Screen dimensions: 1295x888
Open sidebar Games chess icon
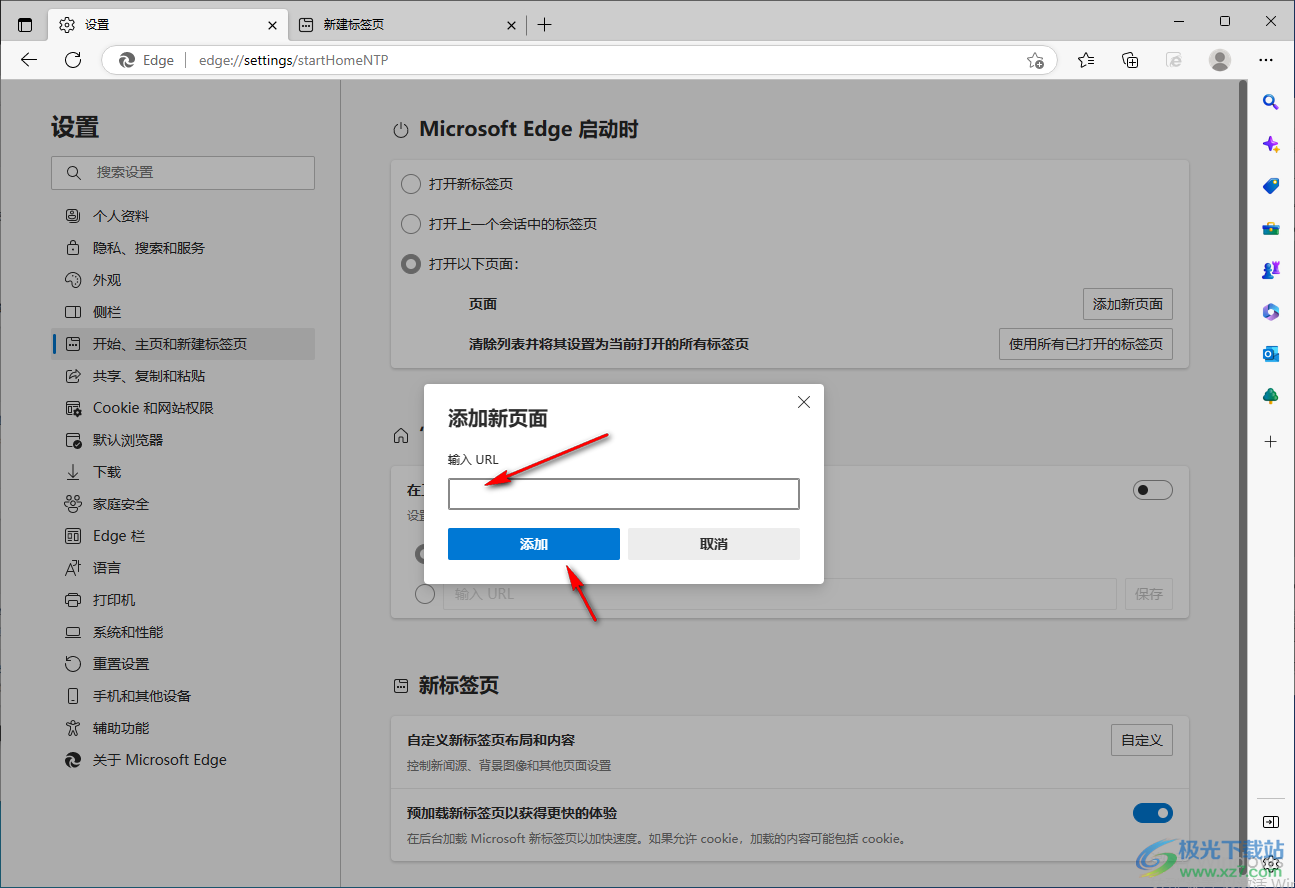(x=1271, y=270)
